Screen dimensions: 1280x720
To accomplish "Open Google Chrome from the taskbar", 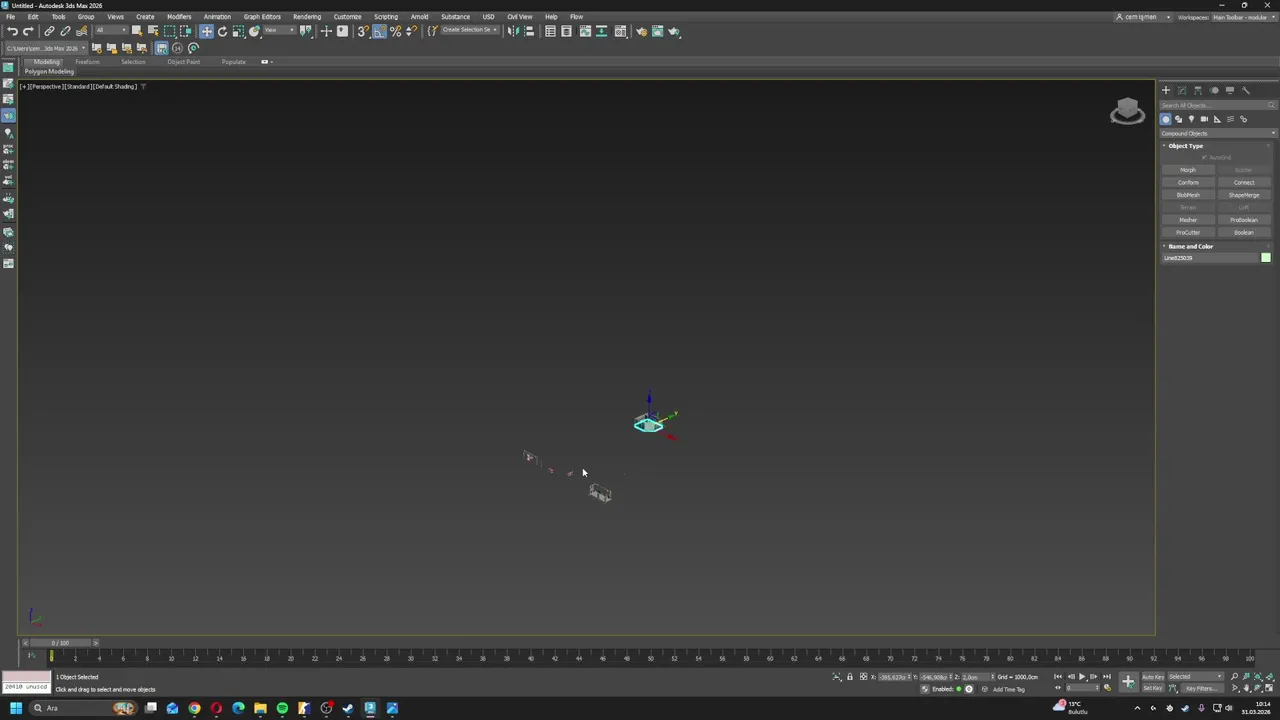I will point(194,708).
